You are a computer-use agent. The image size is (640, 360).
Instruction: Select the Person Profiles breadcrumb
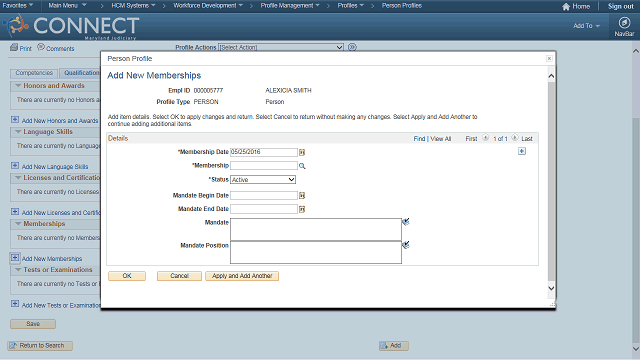tap(402, 6)
